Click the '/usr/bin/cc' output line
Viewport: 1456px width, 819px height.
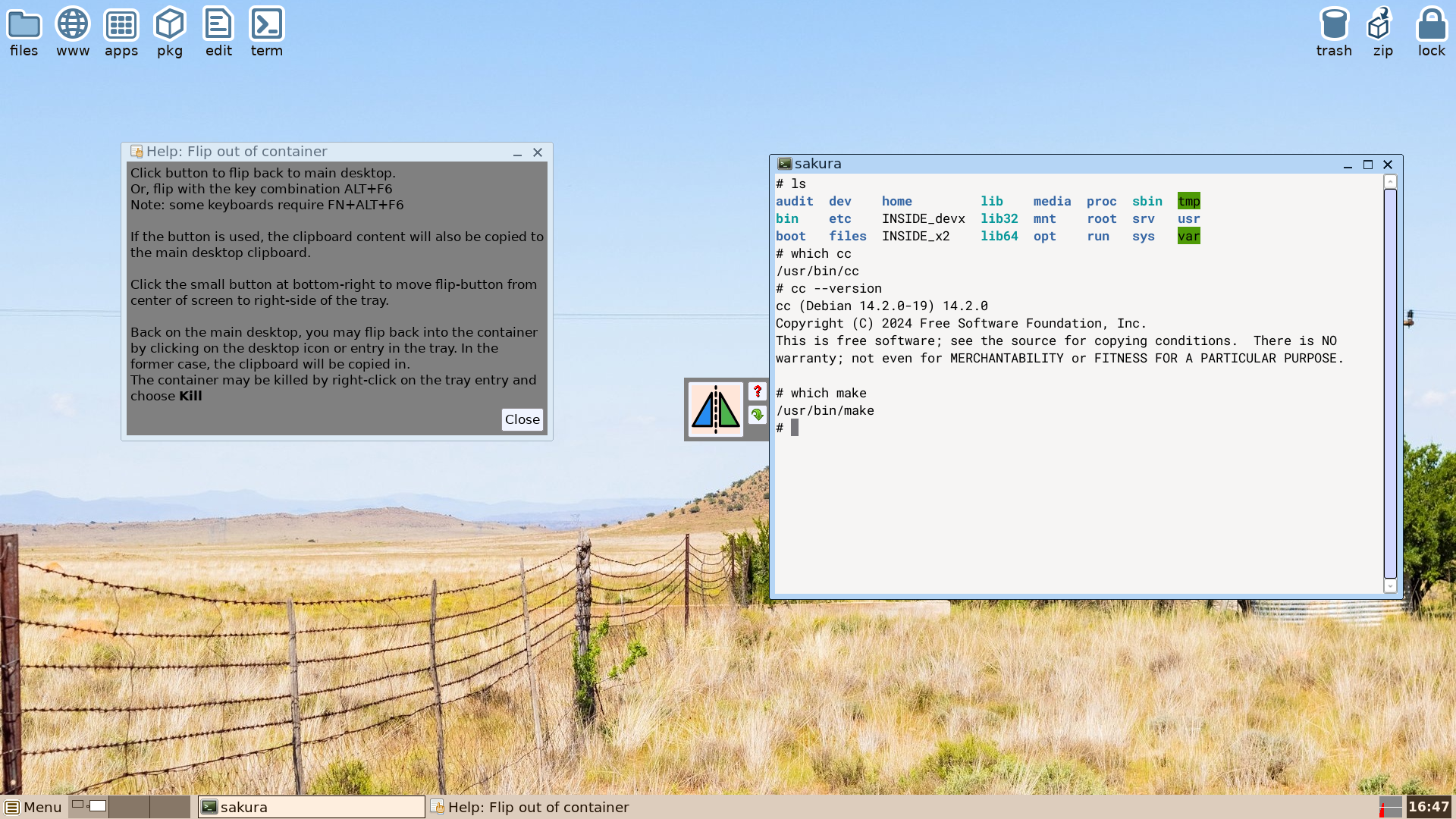click(817, 271)
